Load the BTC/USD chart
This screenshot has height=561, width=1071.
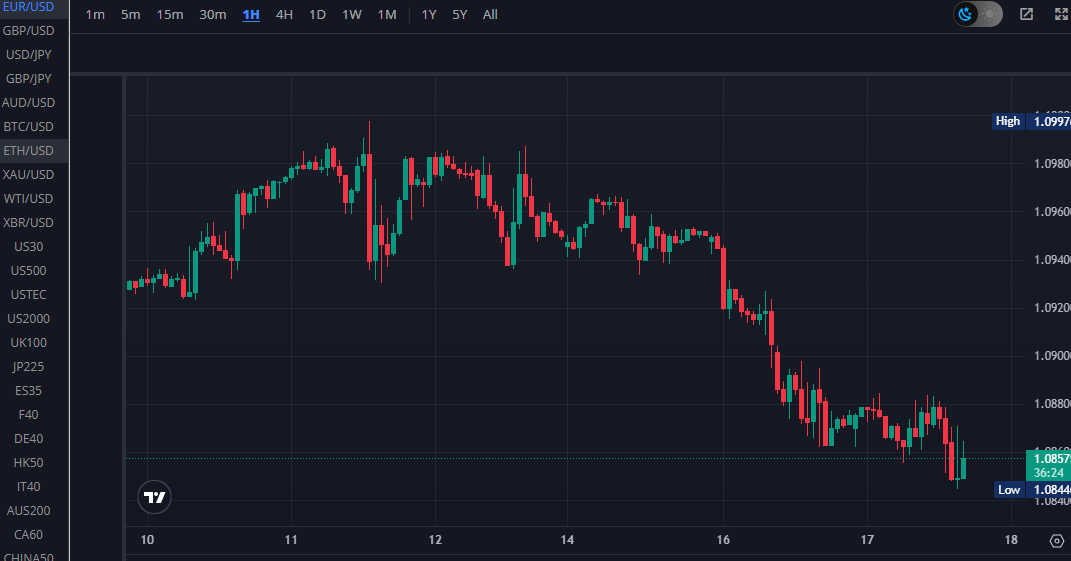coord(28,126)
